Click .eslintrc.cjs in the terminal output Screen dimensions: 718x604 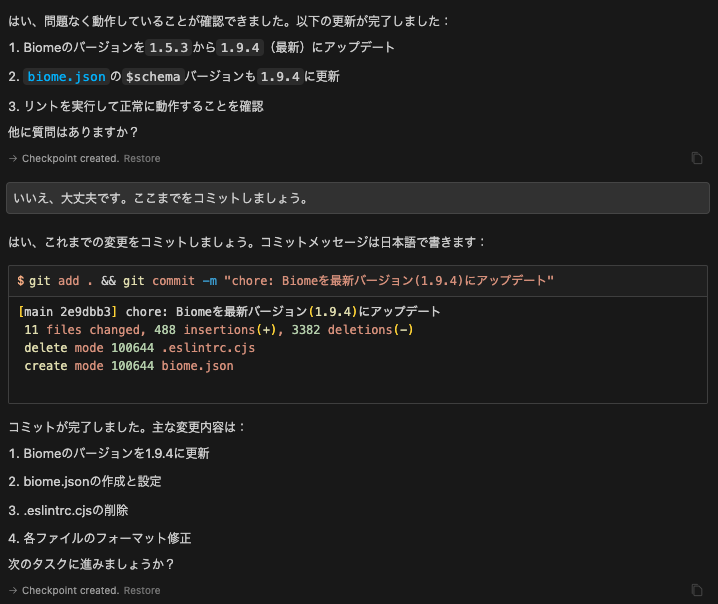208,348
